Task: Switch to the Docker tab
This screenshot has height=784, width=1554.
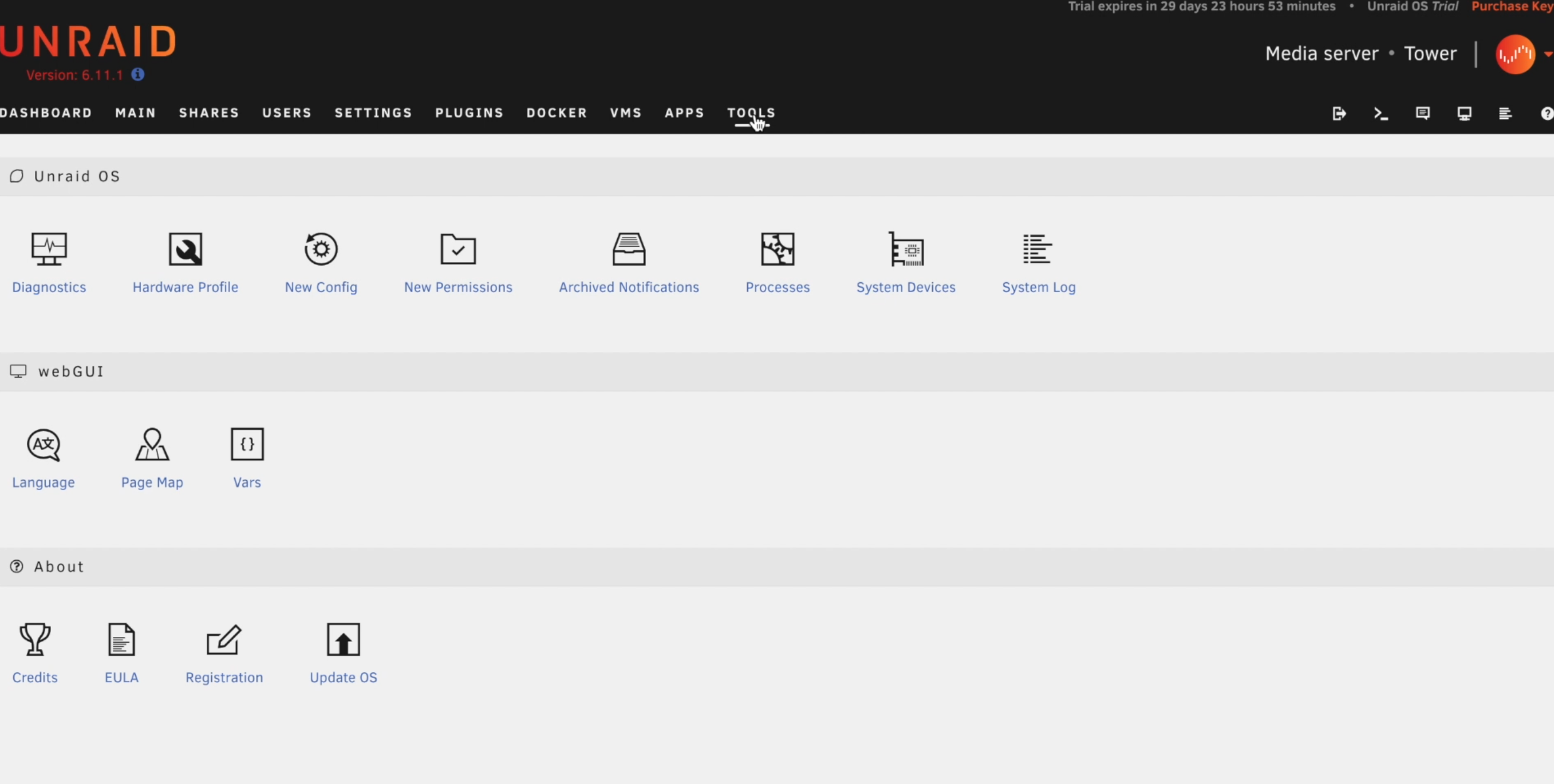Action: click(x=556, y=113)
